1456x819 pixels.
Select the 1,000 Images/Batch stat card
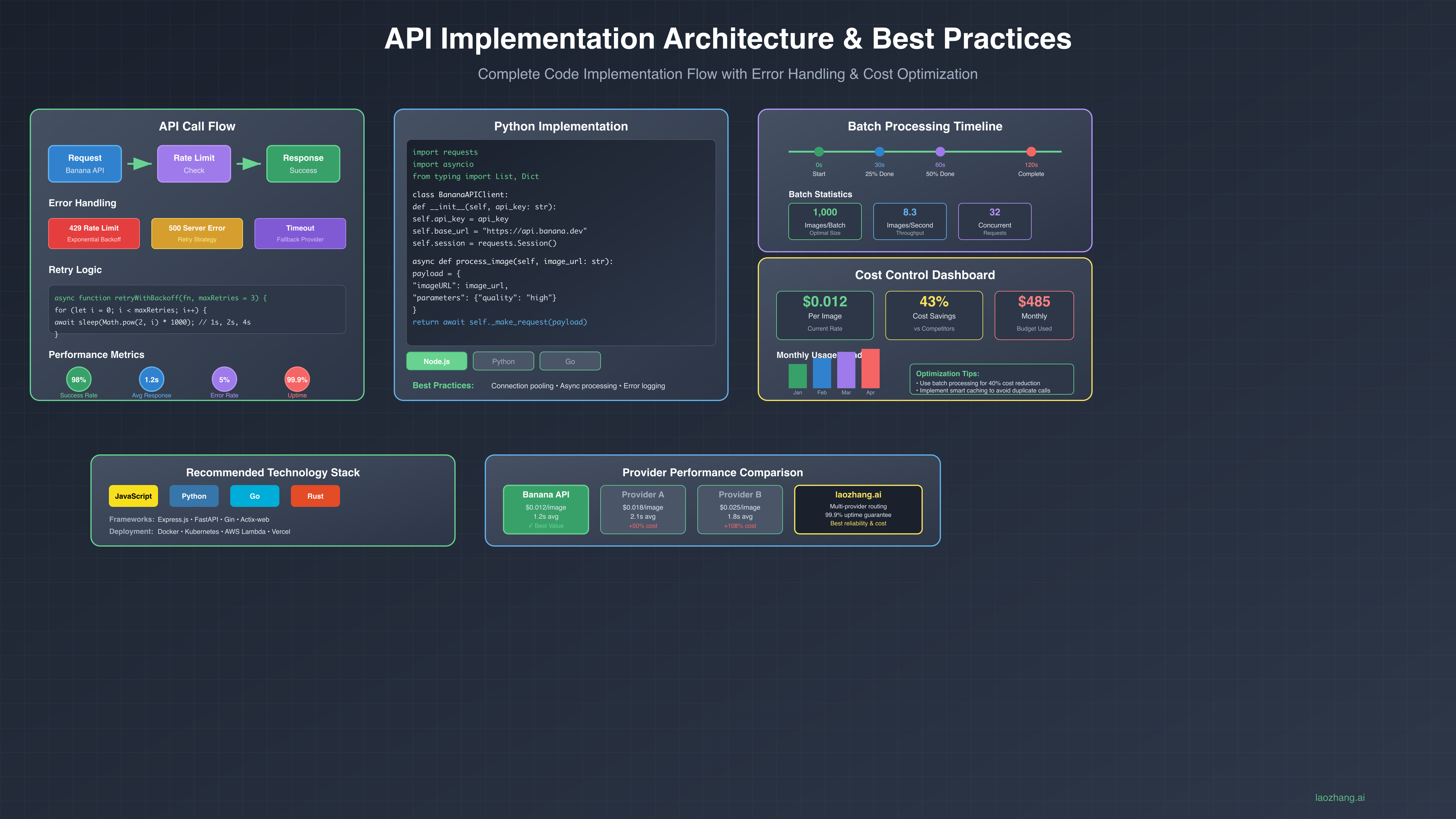tap(825, 221)
